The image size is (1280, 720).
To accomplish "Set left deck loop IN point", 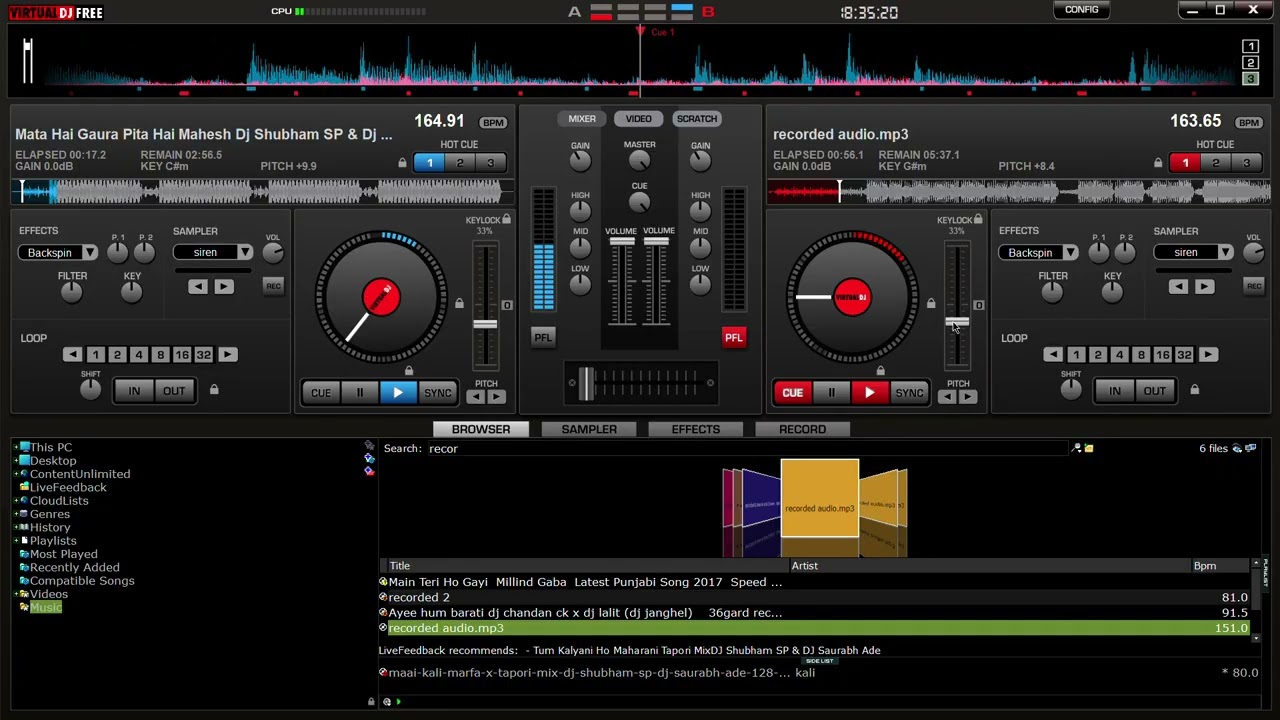I will pos(134,391).
